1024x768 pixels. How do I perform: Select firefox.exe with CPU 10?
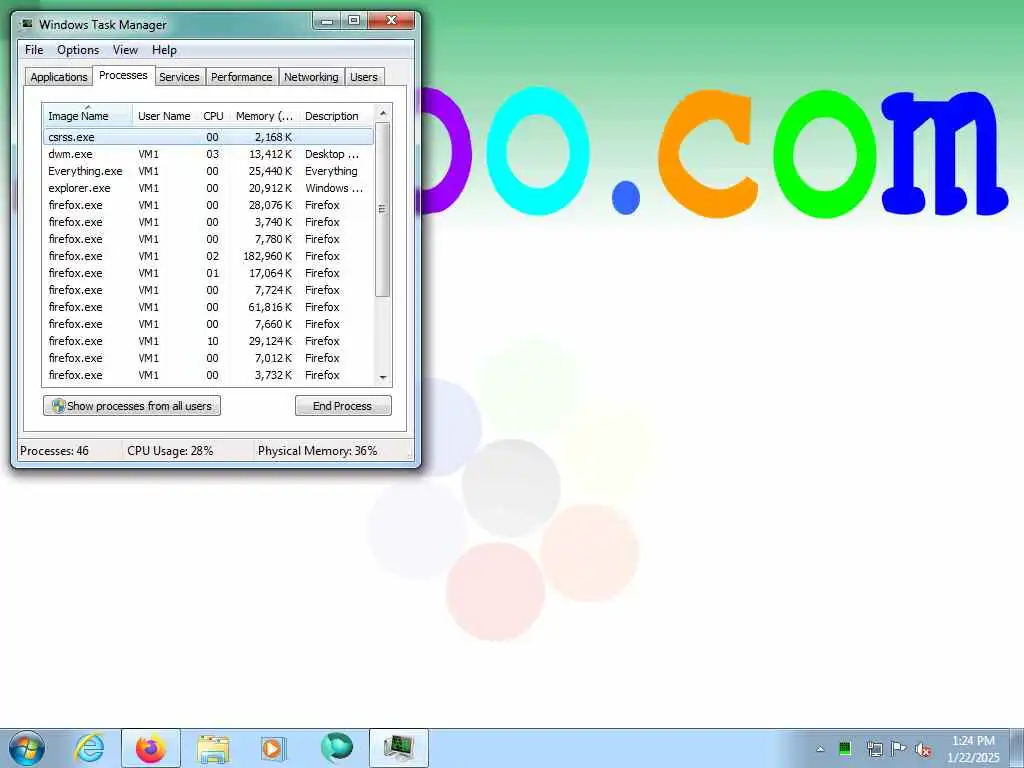208,341
